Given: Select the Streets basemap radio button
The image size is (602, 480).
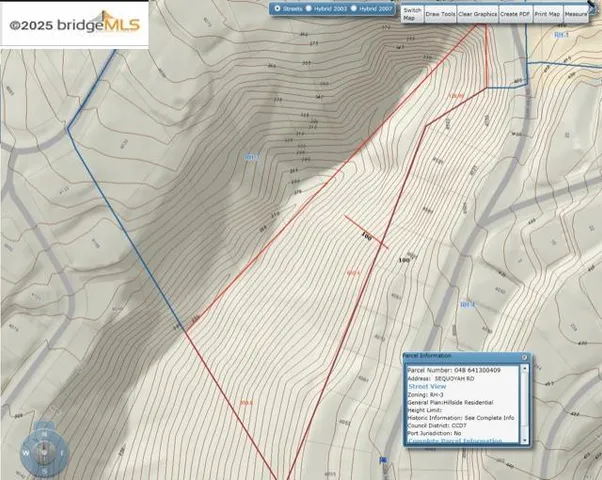Looking at the screenshot, I should [x=277, y=8].
